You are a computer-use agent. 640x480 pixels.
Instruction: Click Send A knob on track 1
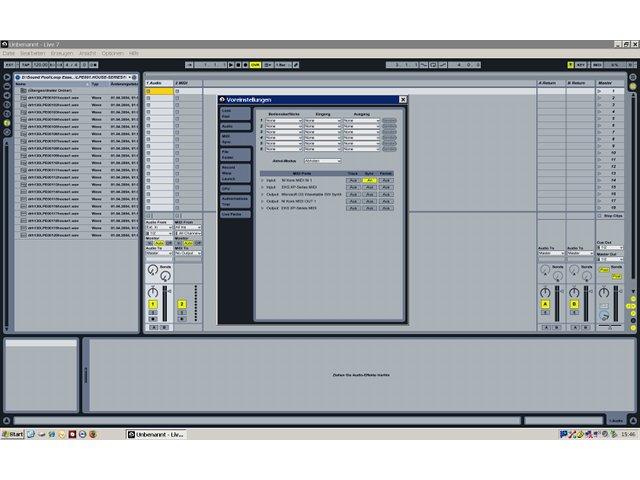point(152,270)
